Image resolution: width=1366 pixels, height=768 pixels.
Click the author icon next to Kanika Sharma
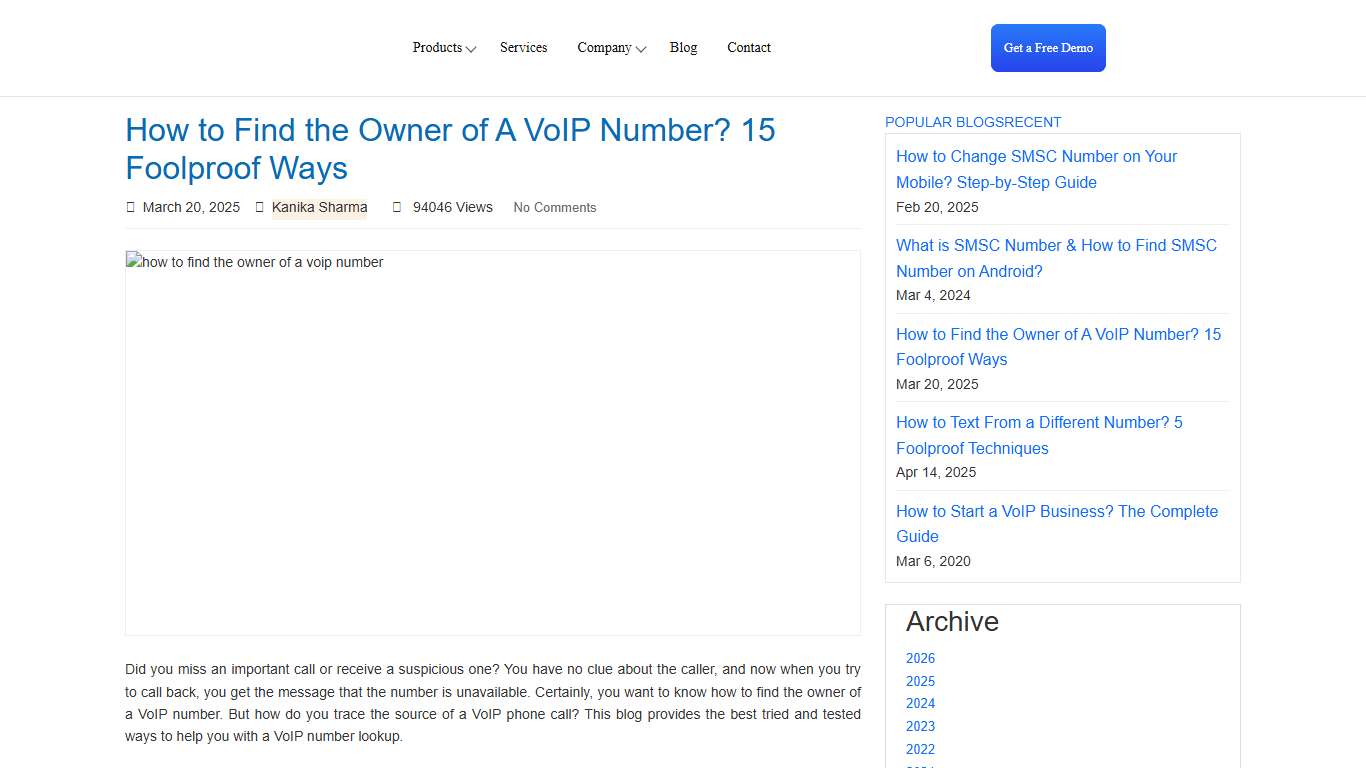click(x=260, y=207)
